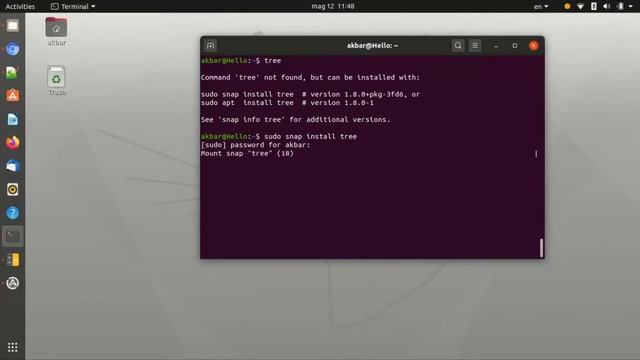
Task: Open Thunderbird mail in the dock
Action: (13, 166)
